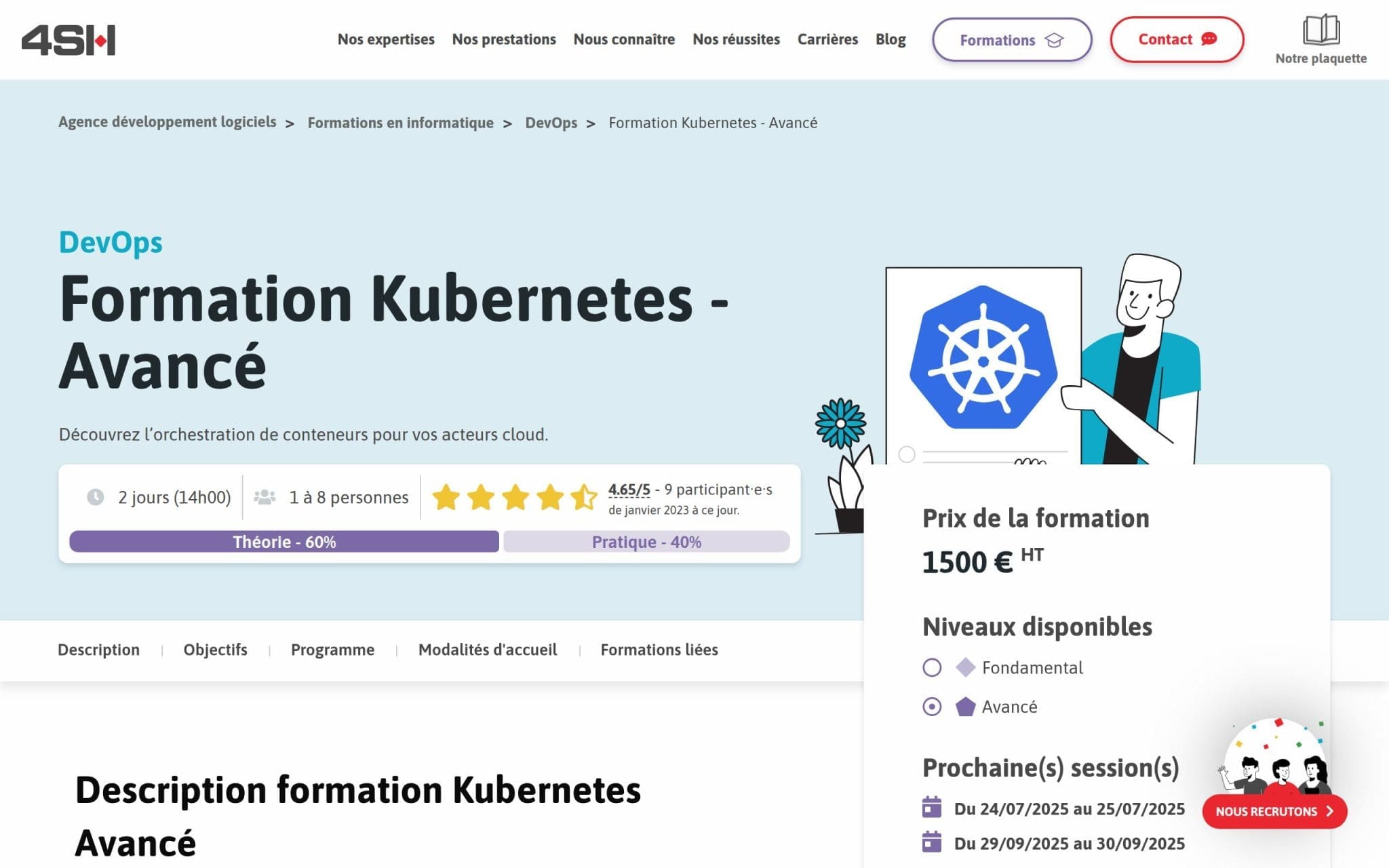Click the calendar icon for the 24/07/2025 session

click(932, 808)
